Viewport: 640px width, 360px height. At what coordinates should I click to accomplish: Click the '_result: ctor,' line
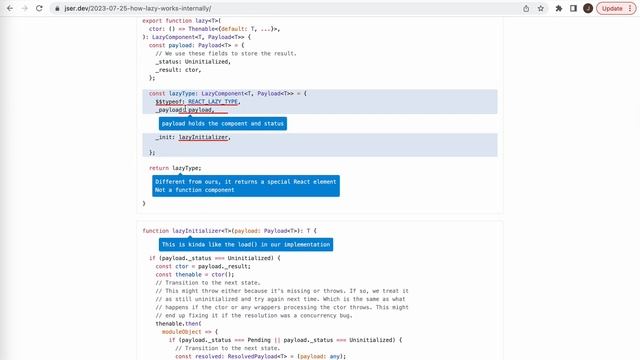tap(178, 70)
